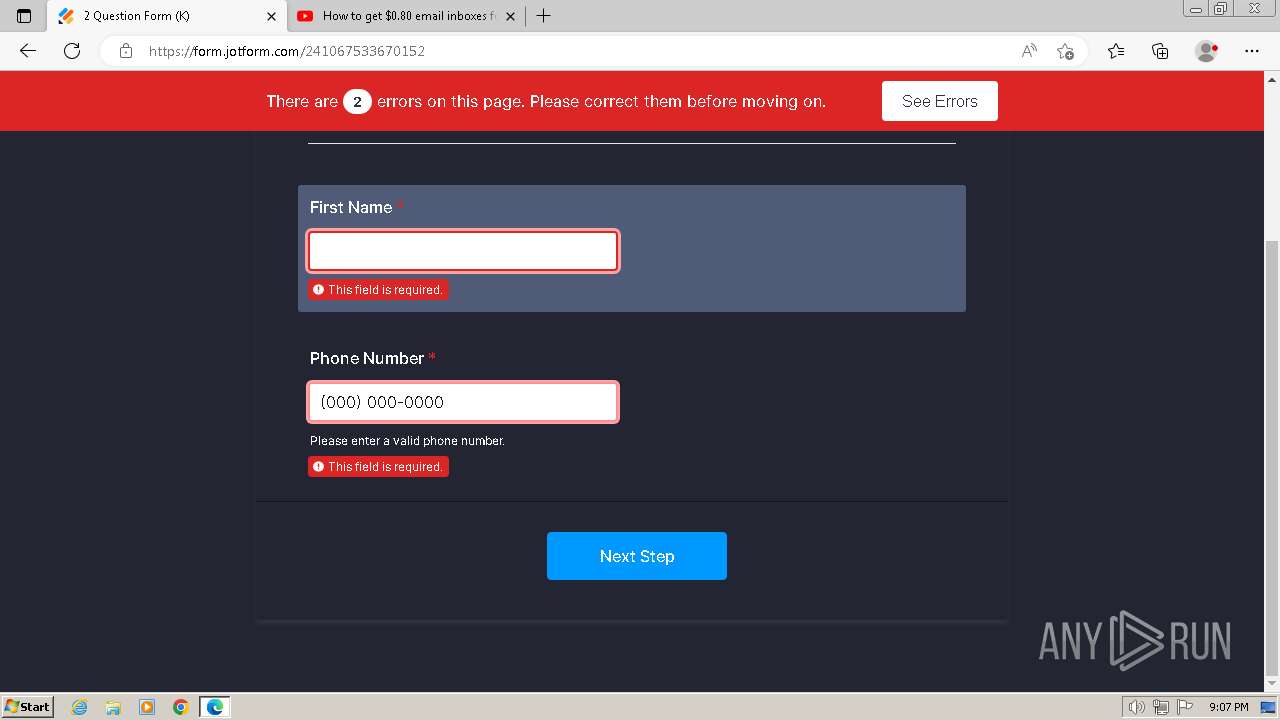Open the Collections icon
1280x720 pixels.
coord(1160,51)
